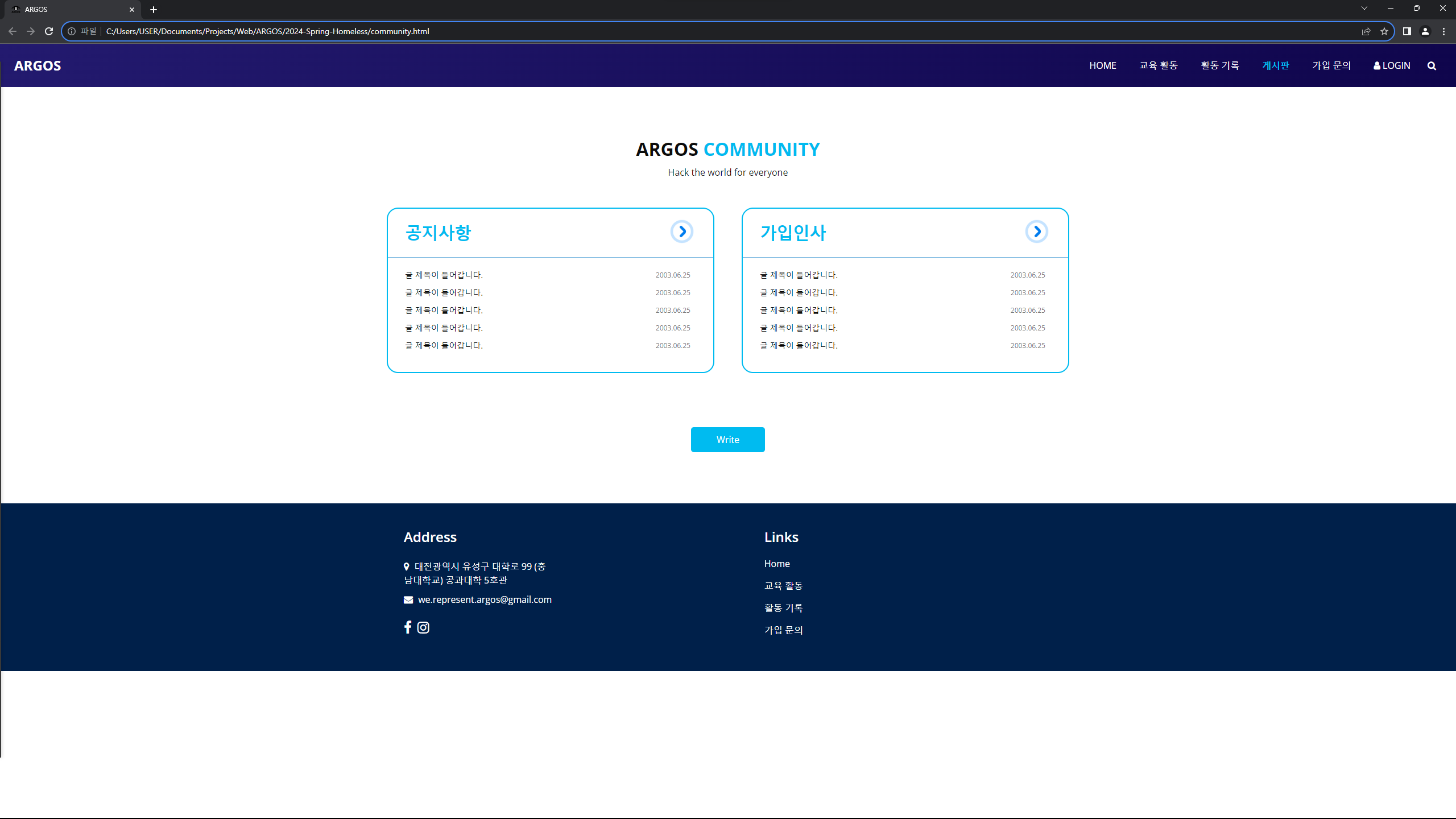This screenshot has height=819, width=1456.
Task: Expand the 공지사항 board with arrow button
Action: pos(681,231)
